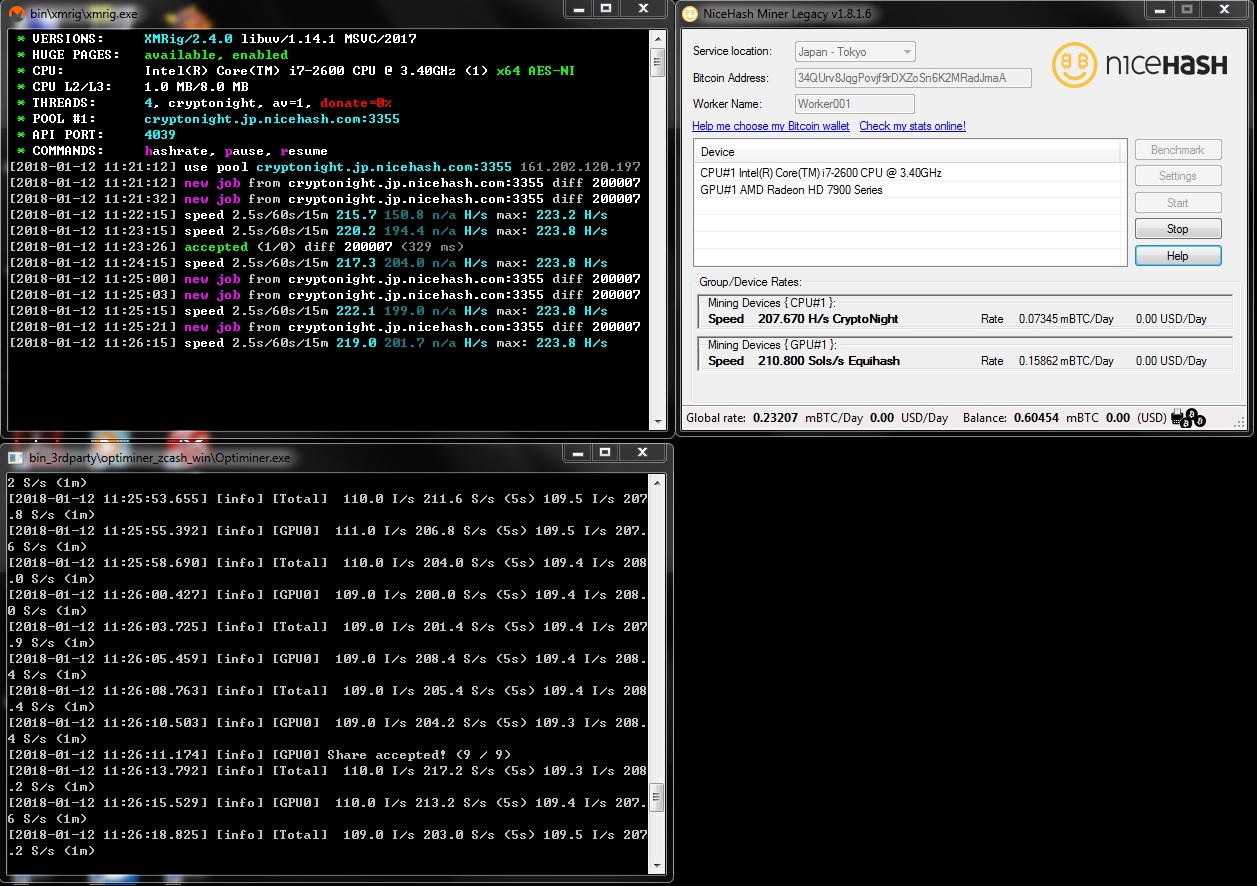The width and height of the screenshot is (1257, 886).
Task: Open miner Settings
Action: pyautogui.click(x=1177, y=175)
